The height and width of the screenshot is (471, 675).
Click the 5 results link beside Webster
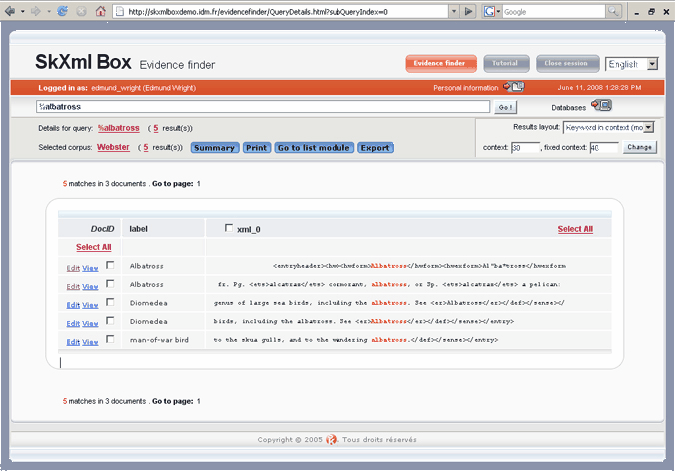pyautogui.click(x=146, y=147)
